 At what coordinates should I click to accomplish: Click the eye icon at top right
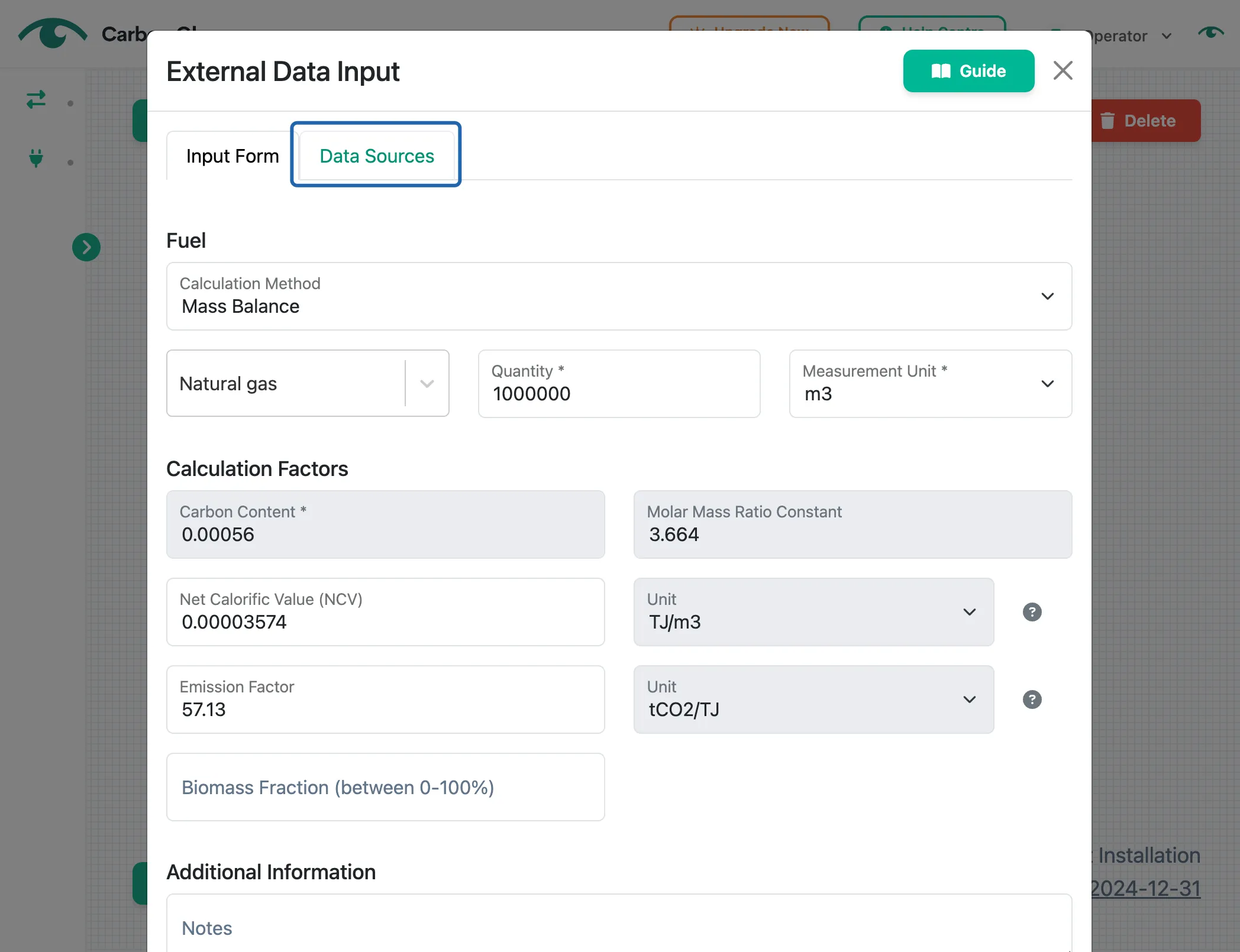1210,33
